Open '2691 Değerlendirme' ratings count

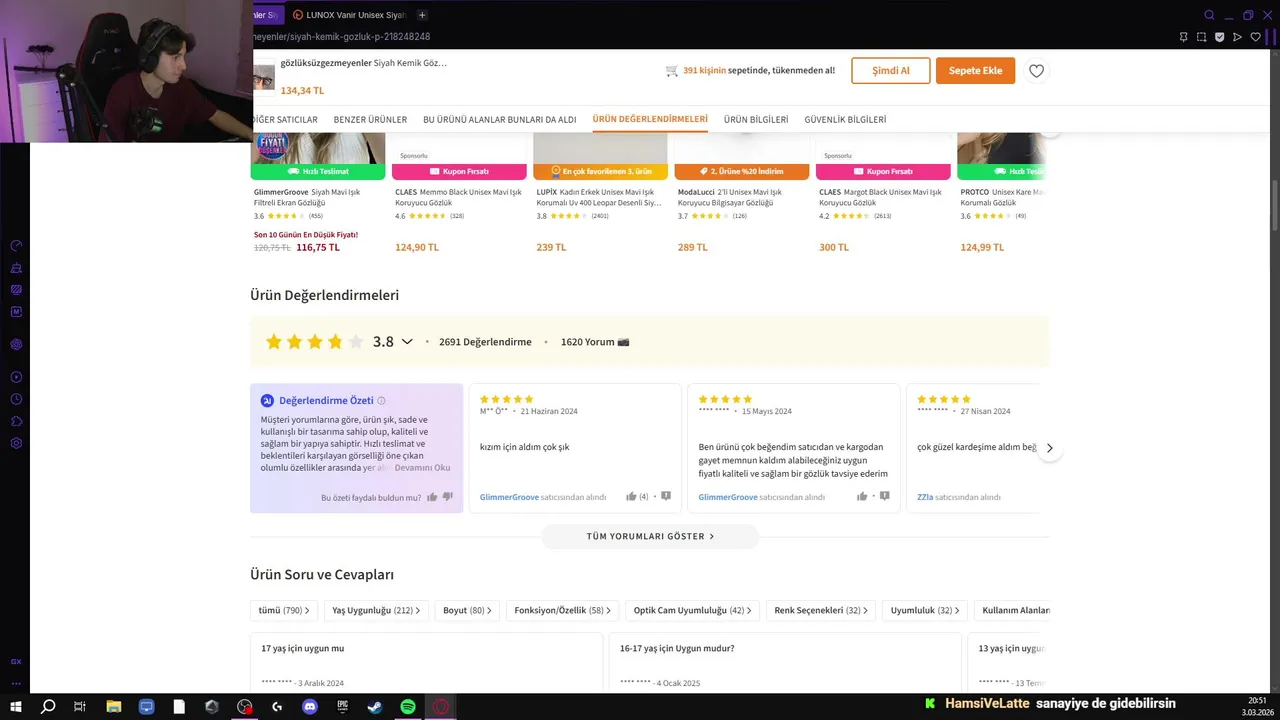point(485,342)
